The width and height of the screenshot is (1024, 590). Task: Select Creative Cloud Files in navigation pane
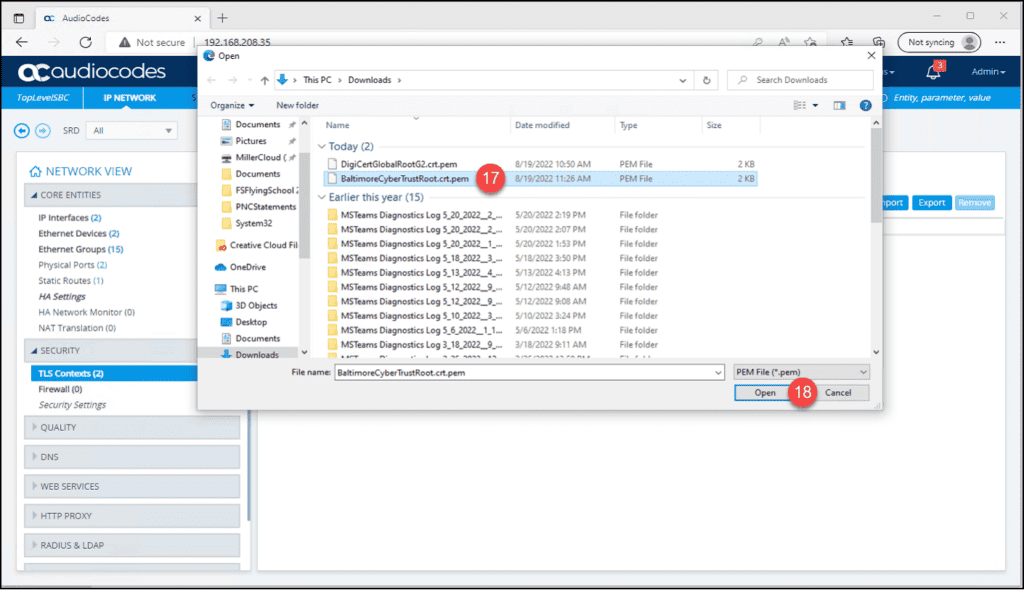point(257,245)
